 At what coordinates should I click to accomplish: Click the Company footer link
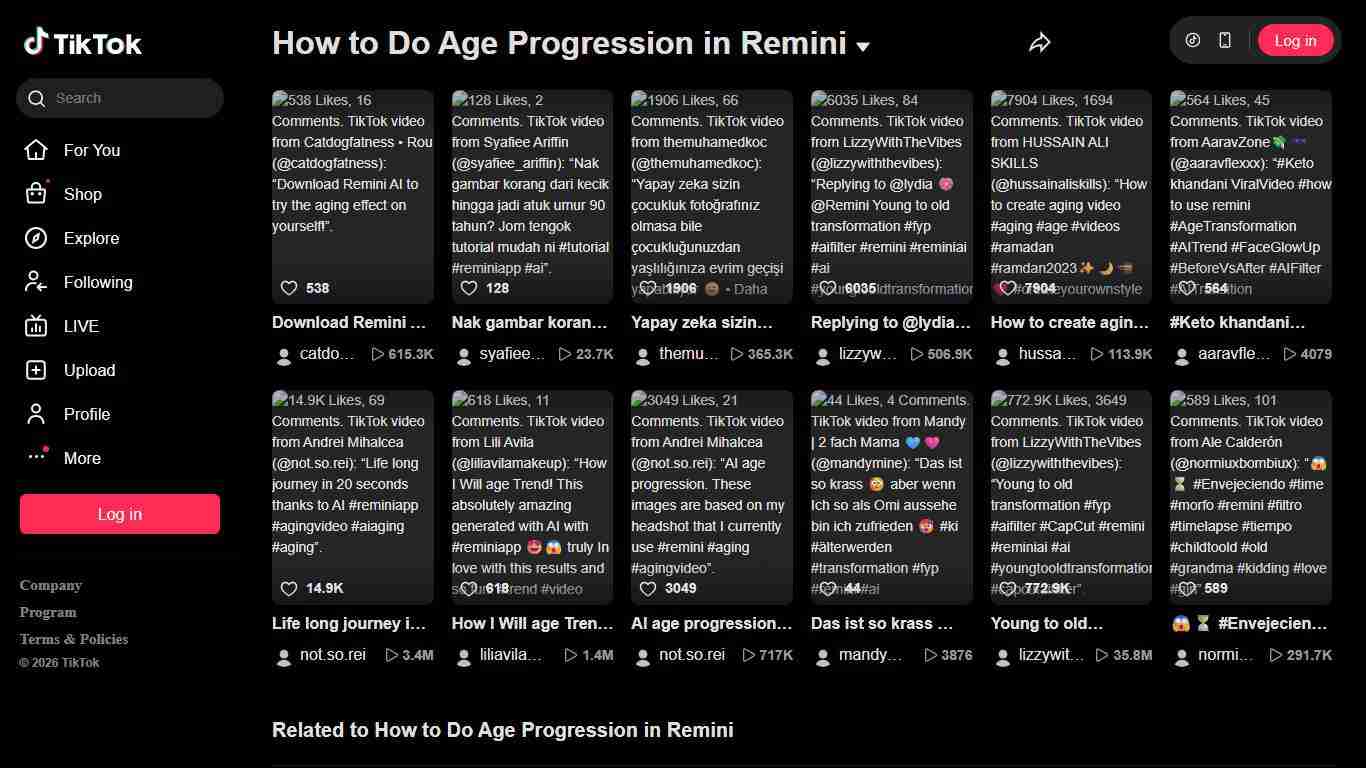(x=50, y=585)
